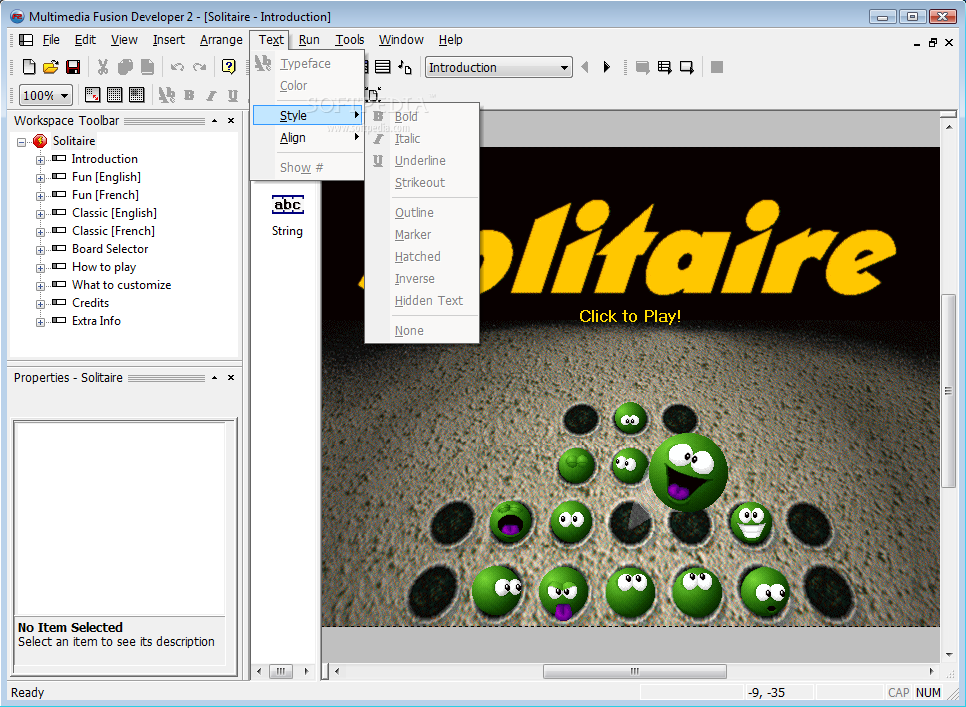This screenshot has width=966, height=707.
Task: Close the Properties - Solitaire panel
Action: (x=231, y=378)
